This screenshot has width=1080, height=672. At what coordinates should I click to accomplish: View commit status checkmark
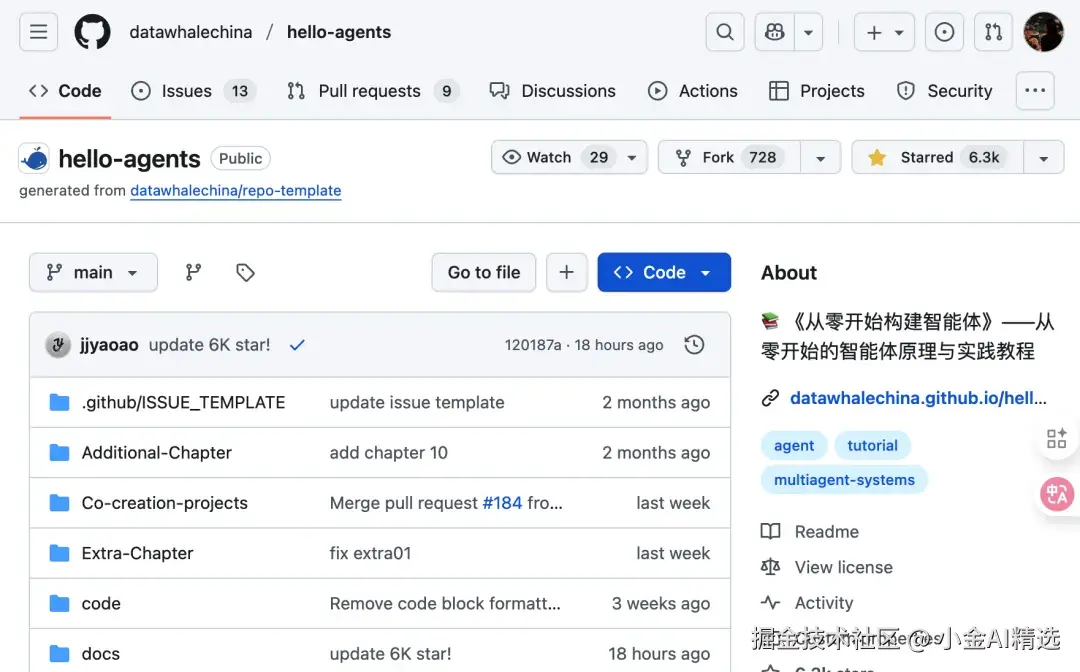pos(297,345)
